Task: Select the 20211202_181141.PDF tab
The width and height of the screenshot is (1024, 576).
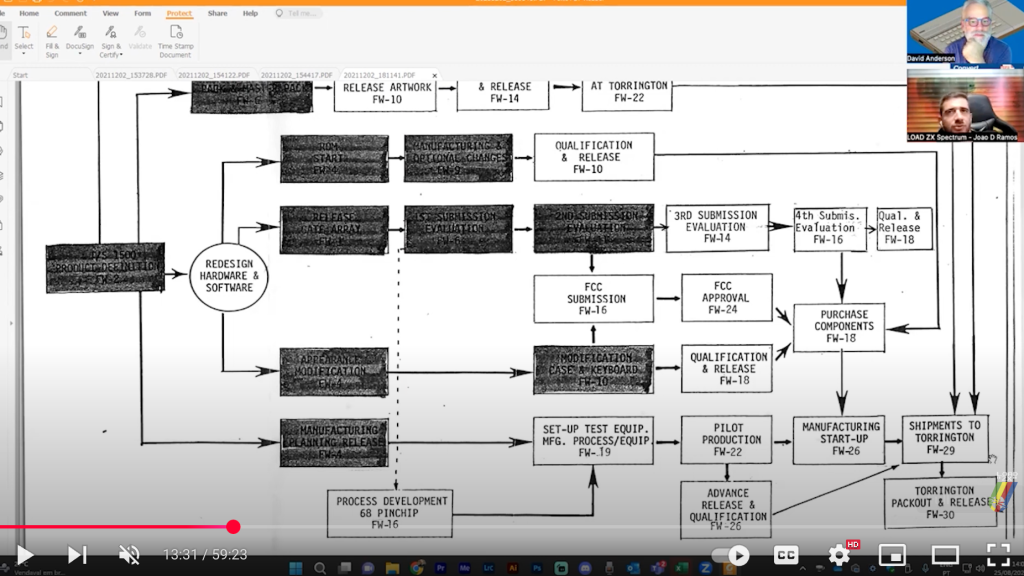Action: tap(379, 75)
